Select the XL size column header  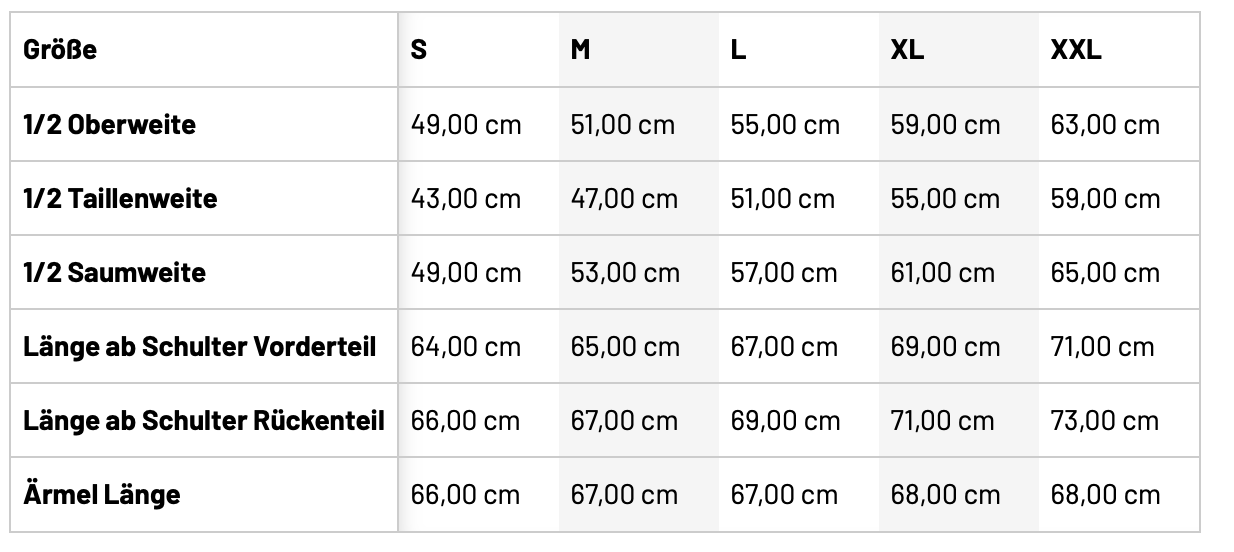[x=907, y=50]
